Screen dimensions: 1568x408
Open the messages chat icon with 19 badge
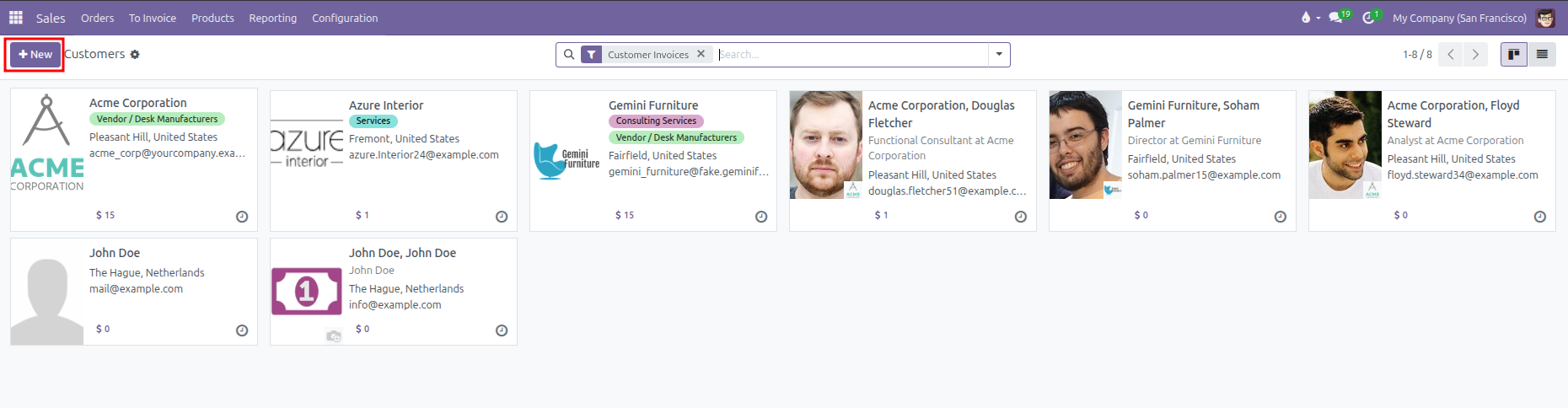pos(1335,18)
